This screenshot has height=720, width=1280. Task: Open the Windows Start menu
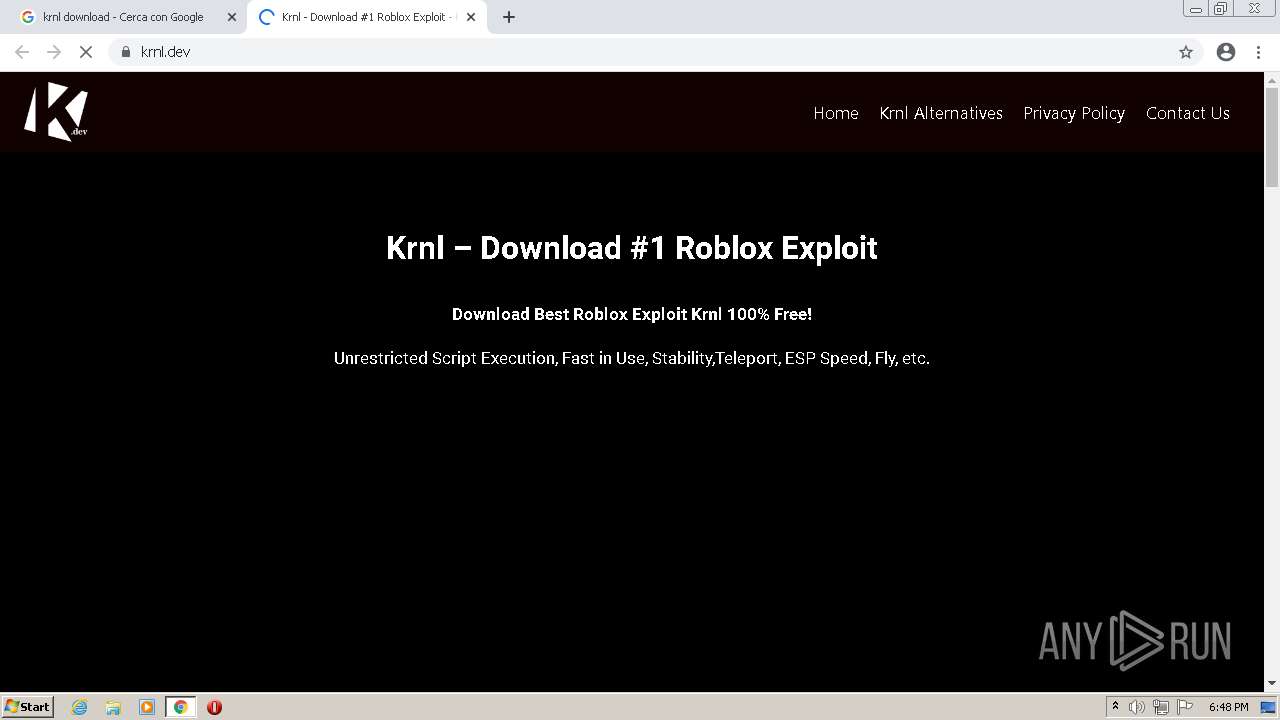click(x=28, y=706)
